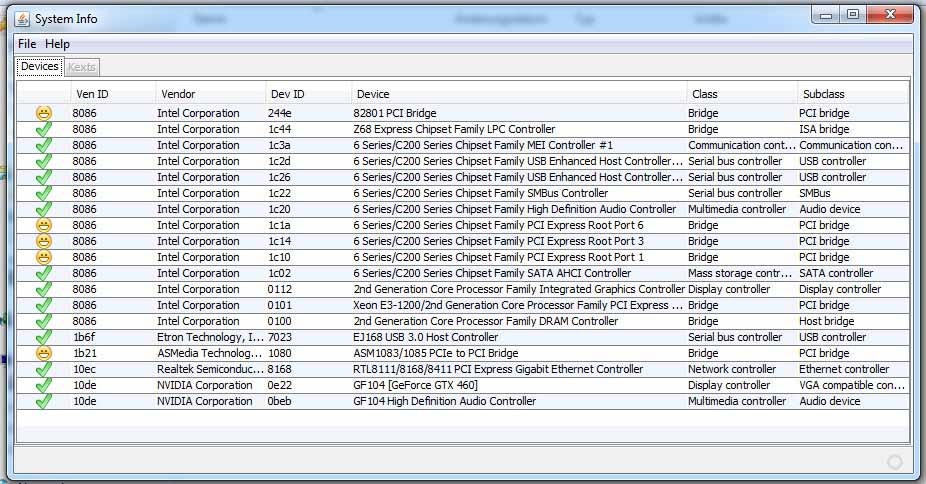
Task: Click checkmark for High Definition Audio 1c20 row
Action: click(x=44, y=208)
